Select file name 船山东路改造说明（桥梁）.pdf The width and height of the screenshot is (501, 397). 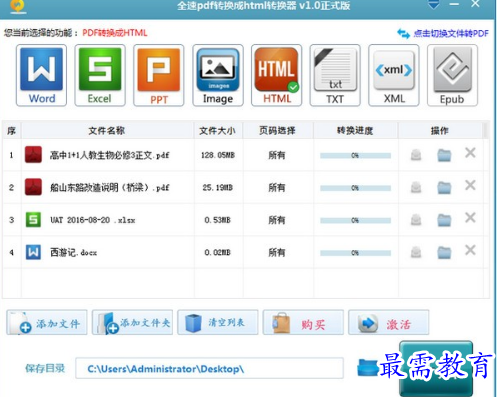(110, 187)
